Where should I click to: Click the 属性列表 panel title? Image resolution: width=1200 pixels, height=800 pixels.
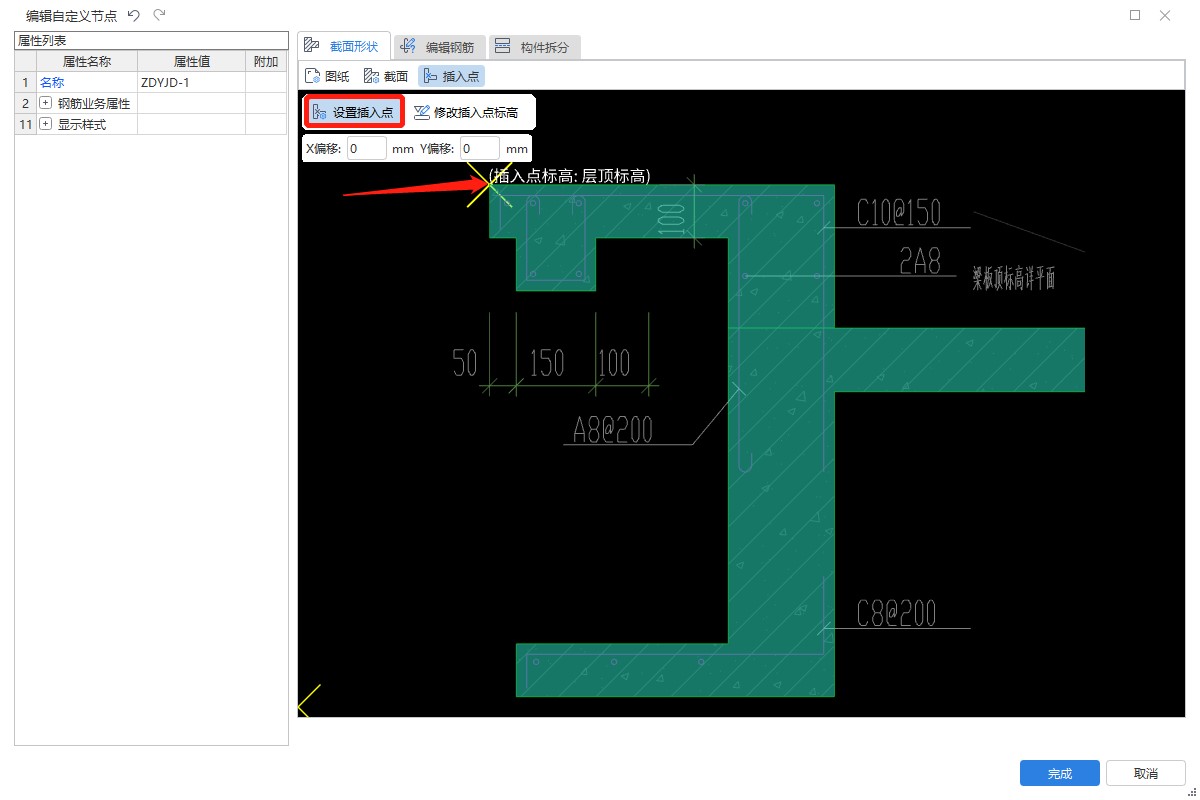tap(42, 40)
